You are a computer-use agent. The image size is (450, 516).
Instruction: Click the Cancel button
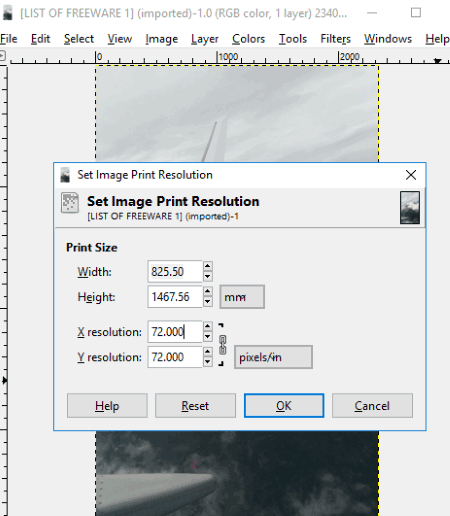point(372,406)
